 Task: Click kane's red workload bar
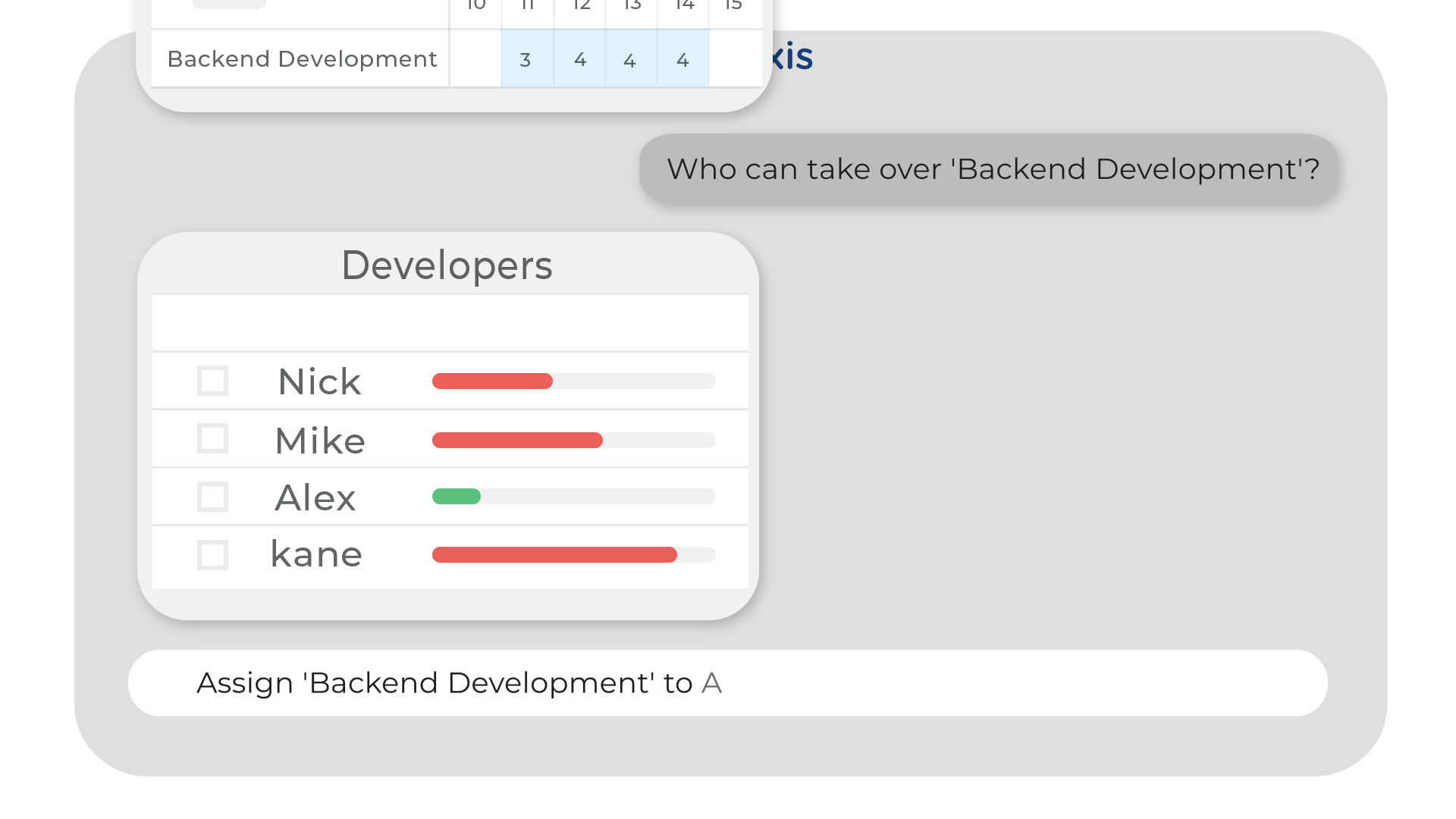(554, 554)
